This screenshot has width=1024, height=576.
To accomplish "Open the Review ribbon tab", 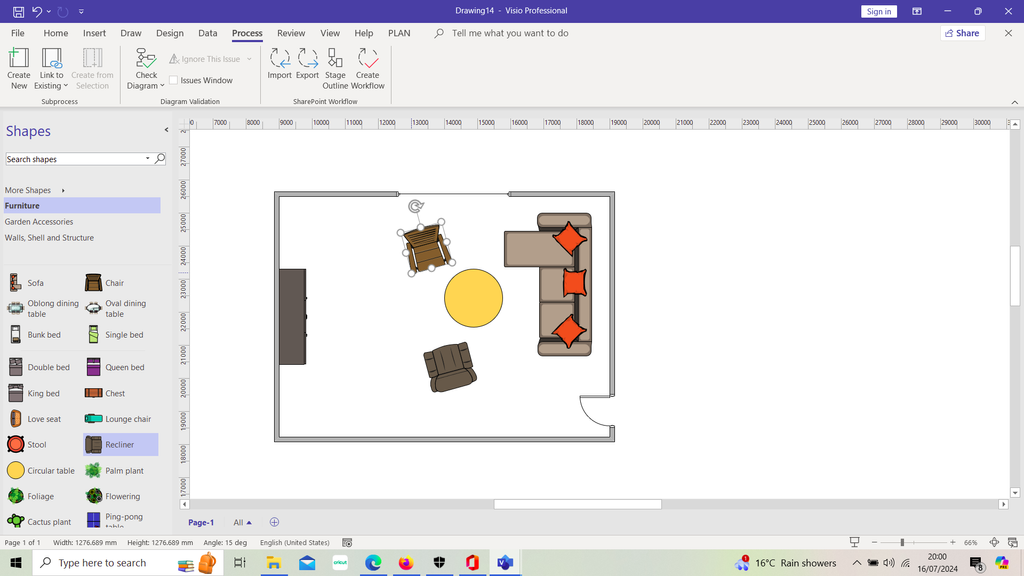I will click(291, 32).
